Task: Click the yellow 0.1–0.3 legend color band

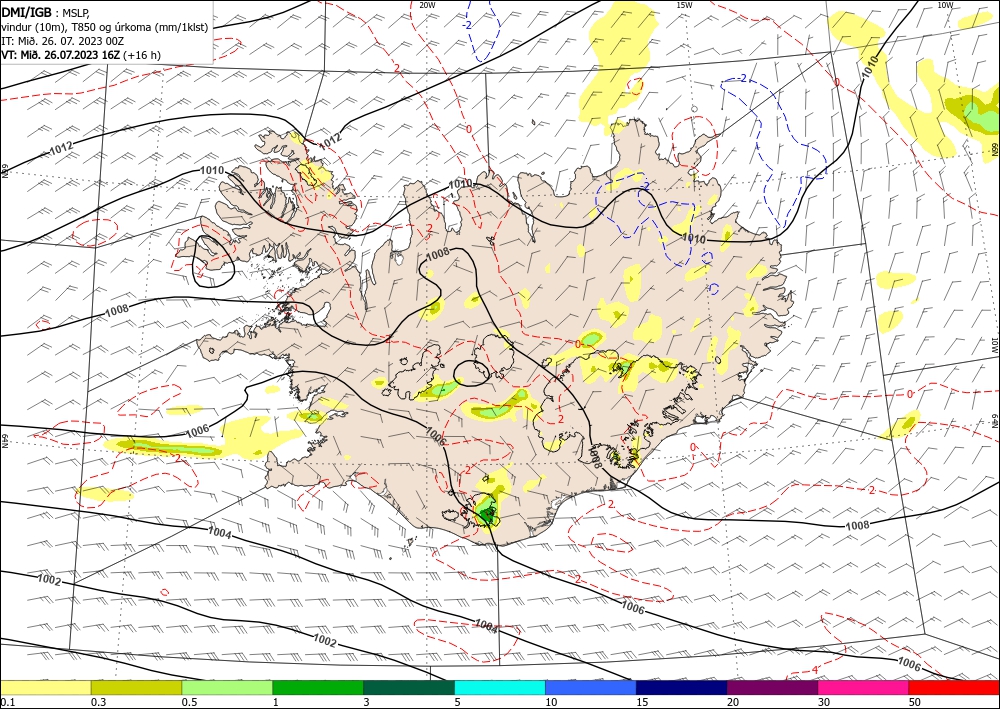Action: click(x=46, y=688)
